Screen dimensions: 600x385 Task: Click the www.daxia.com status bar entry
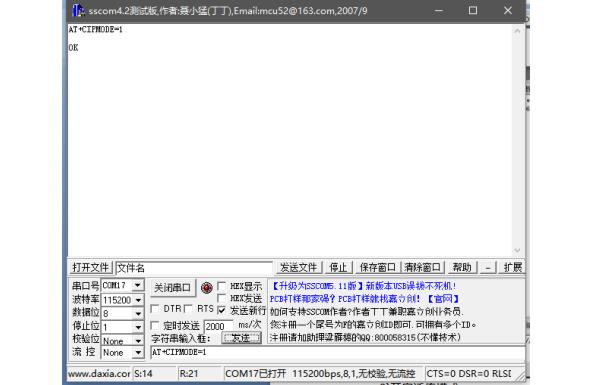(x=99, y=374)
